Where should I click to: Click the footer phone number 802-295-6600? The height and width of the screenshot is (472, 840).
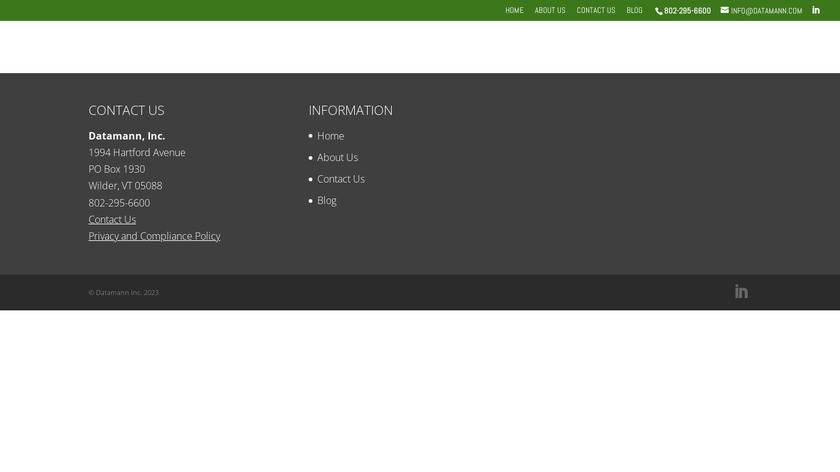[119, 203]
